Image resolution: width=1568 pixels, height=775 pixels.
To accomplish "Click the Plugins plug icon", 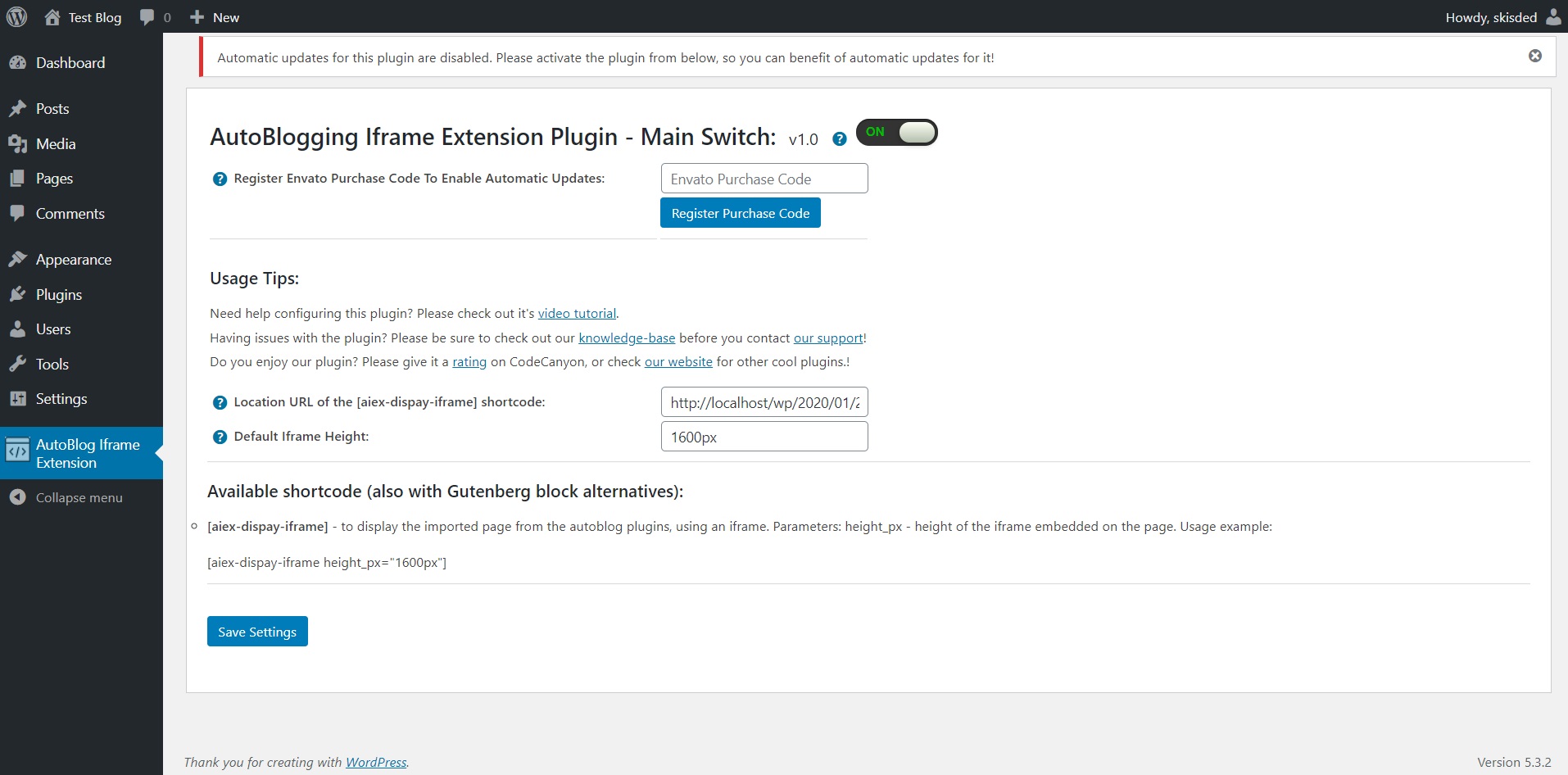I will (x=17, y=294).
